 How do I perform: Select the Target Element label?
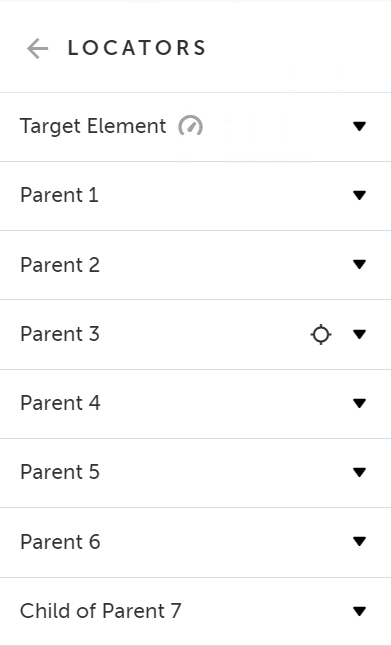pos(93,126)
